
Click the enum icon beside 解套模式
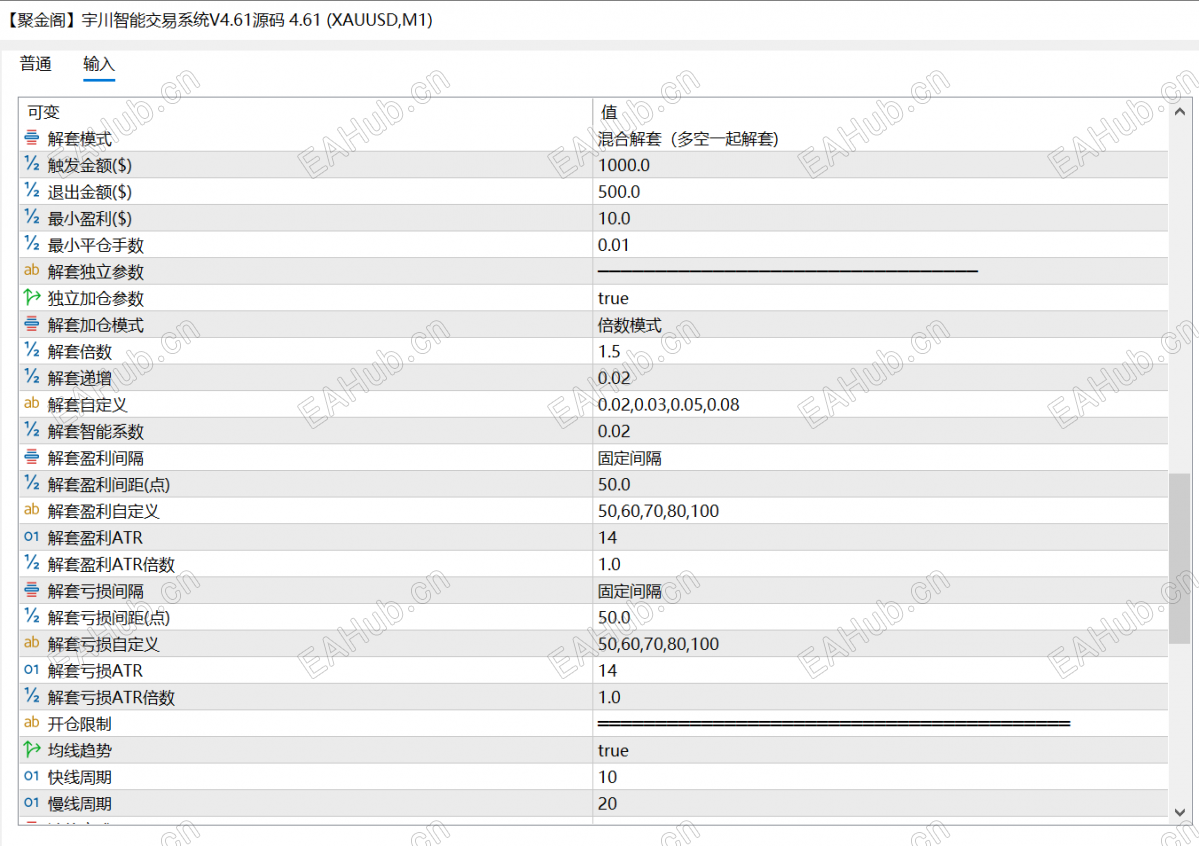(31, 138)
